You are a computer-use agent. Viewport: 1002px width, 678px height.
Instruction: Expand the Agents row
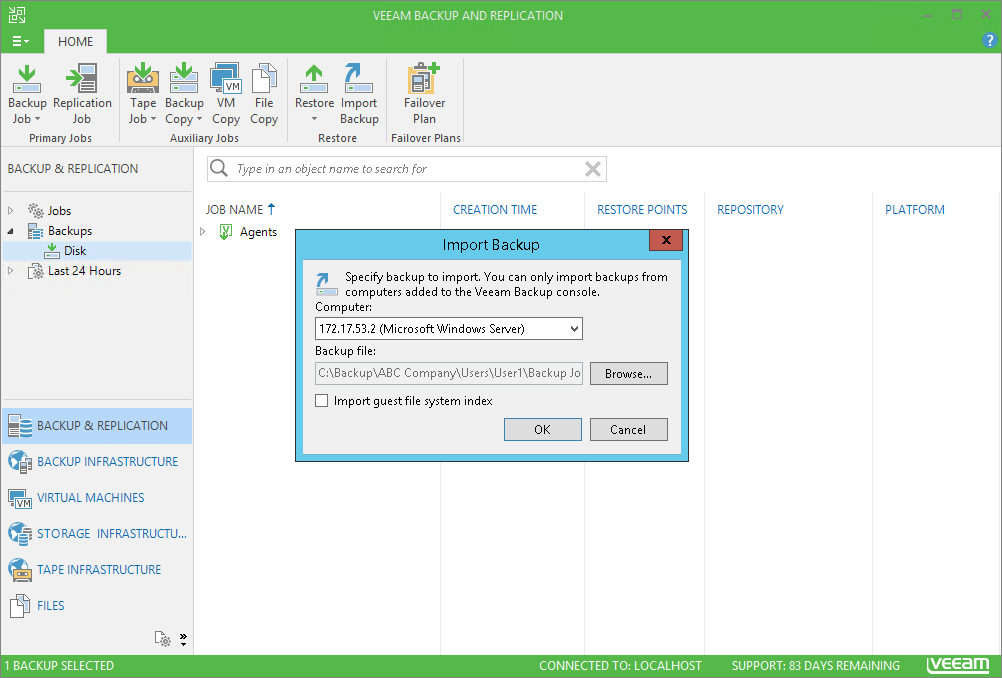[203, 231]
